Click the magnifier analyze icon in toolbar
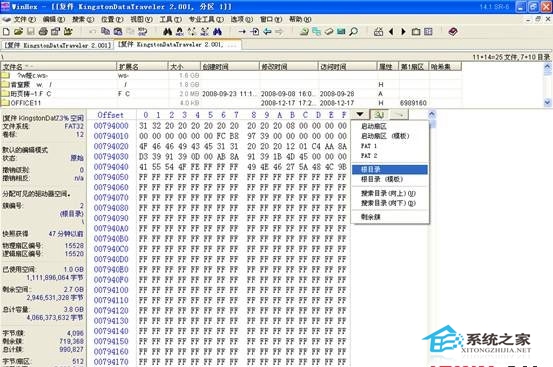553x367 pixels. point(353,32)
